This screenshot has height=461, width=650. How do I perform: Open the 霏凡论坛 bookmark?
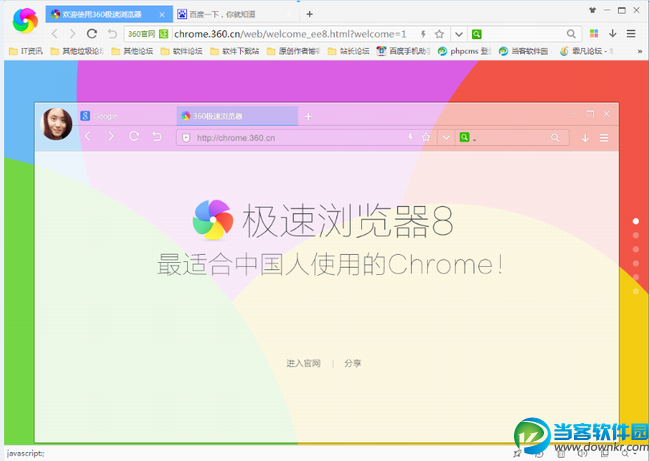click(x=587, y=51)
